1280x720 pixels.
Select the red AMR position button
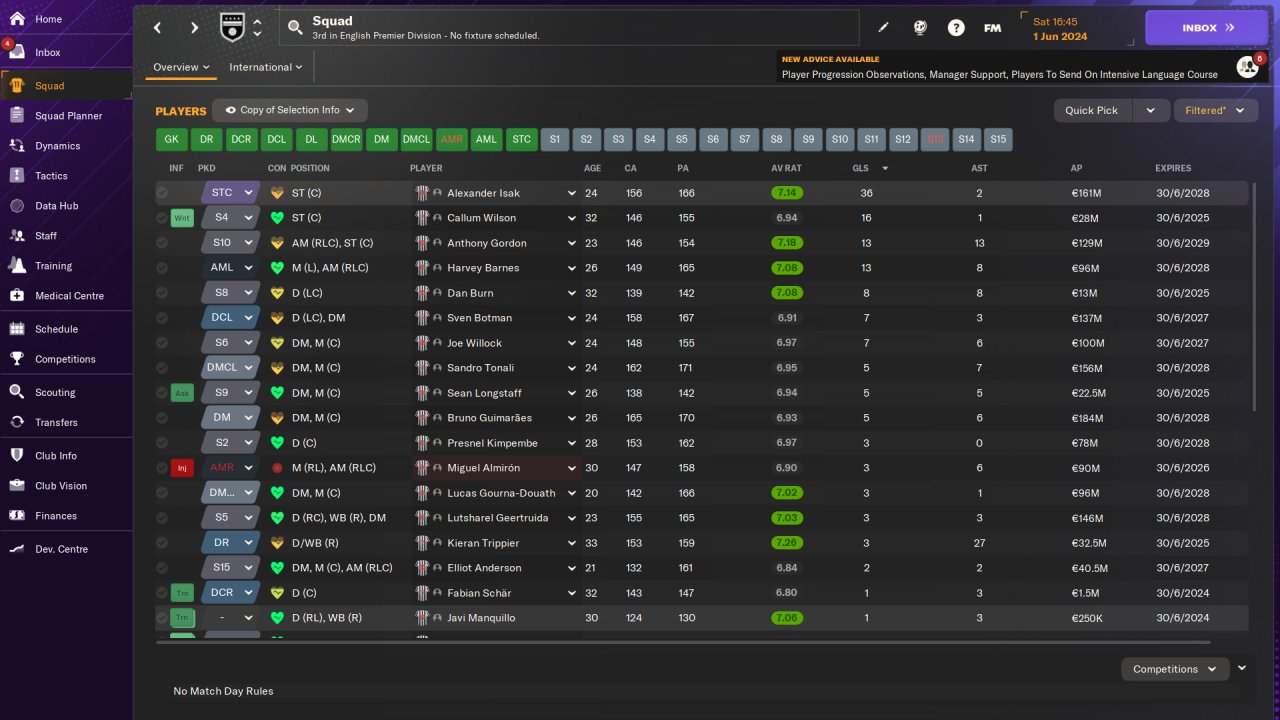(451, 140)
